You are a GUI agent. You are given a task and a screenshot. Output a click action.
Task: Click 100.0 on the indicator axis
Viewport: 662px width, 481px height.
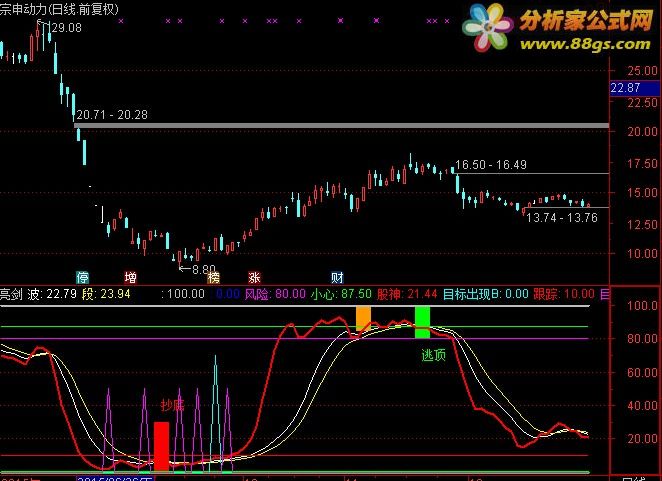(642, 306)
